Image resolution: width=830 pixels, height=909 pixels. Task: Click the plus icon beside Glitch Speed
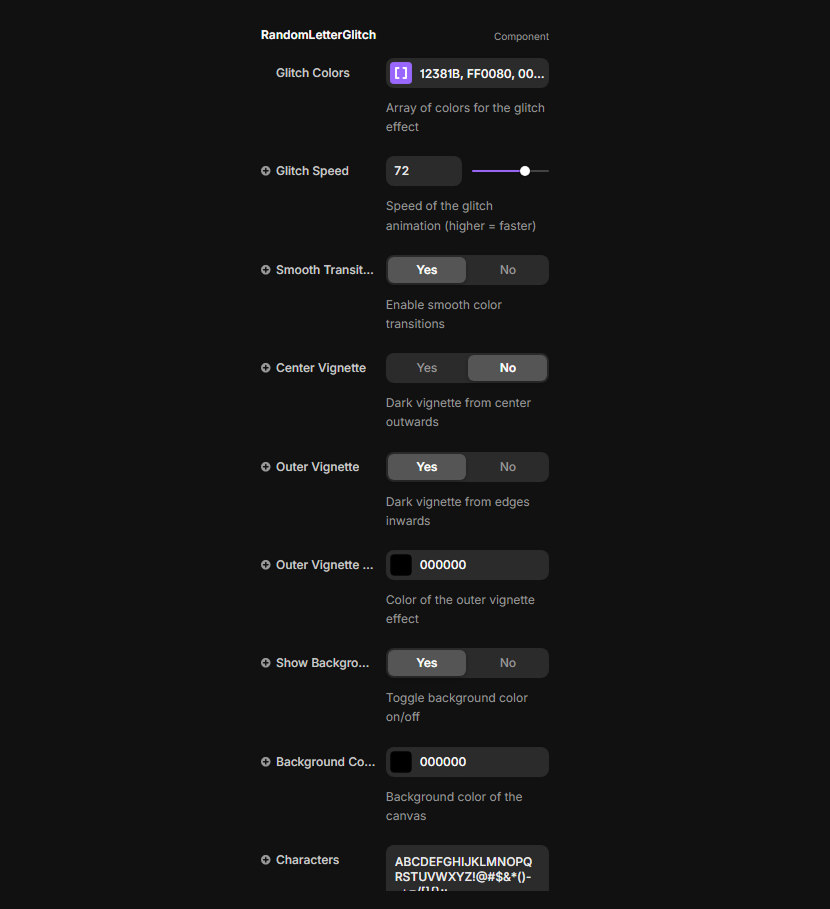pos(266,171)
